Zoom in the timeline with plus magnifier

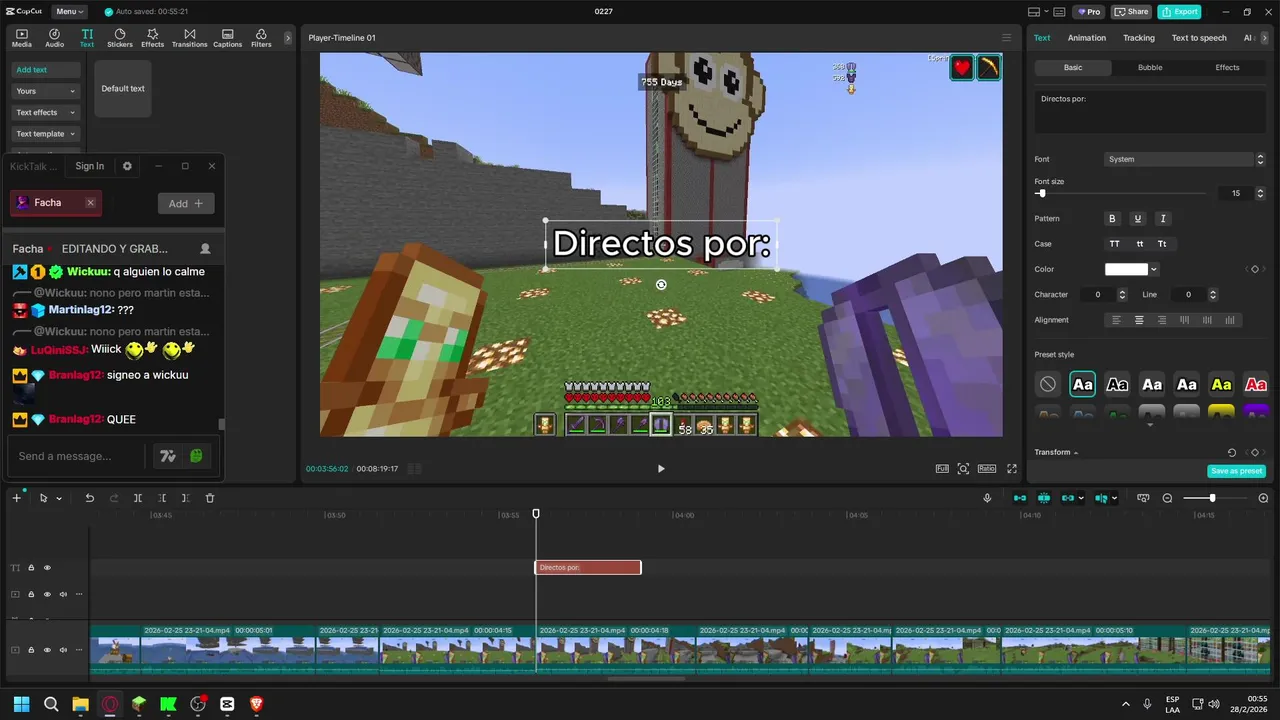pyautogui.click(x=1263, y=498)
